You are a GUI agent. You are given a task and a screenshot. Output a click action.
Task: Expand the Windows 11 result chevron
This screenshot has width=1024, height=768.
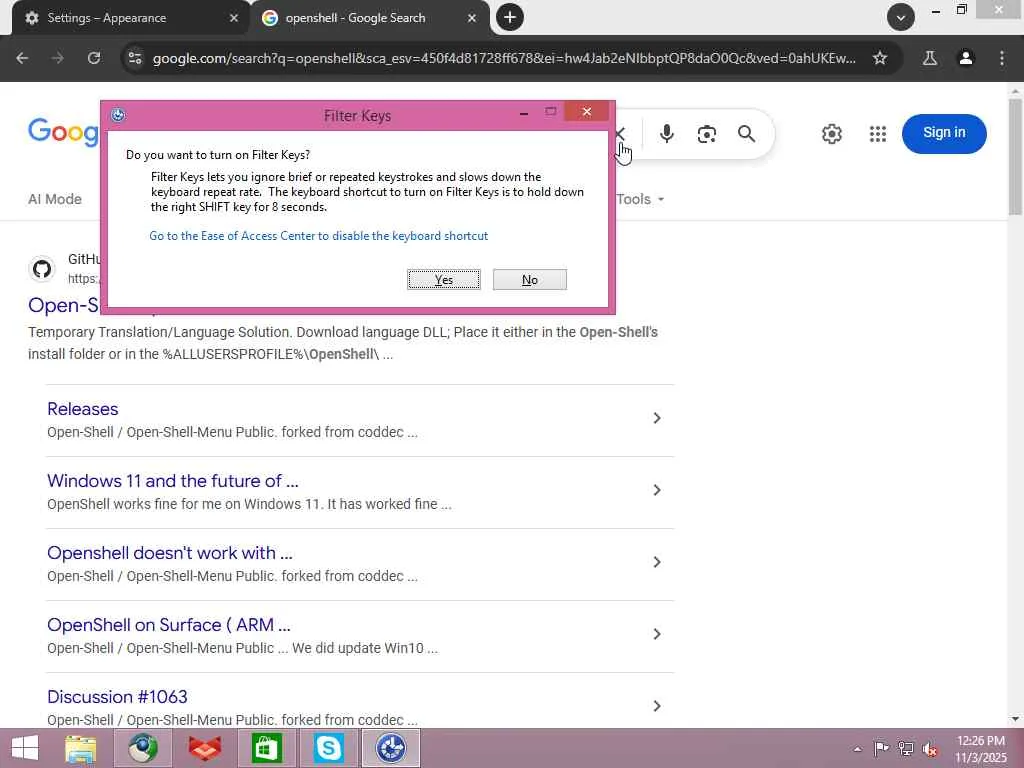(657, 490)
